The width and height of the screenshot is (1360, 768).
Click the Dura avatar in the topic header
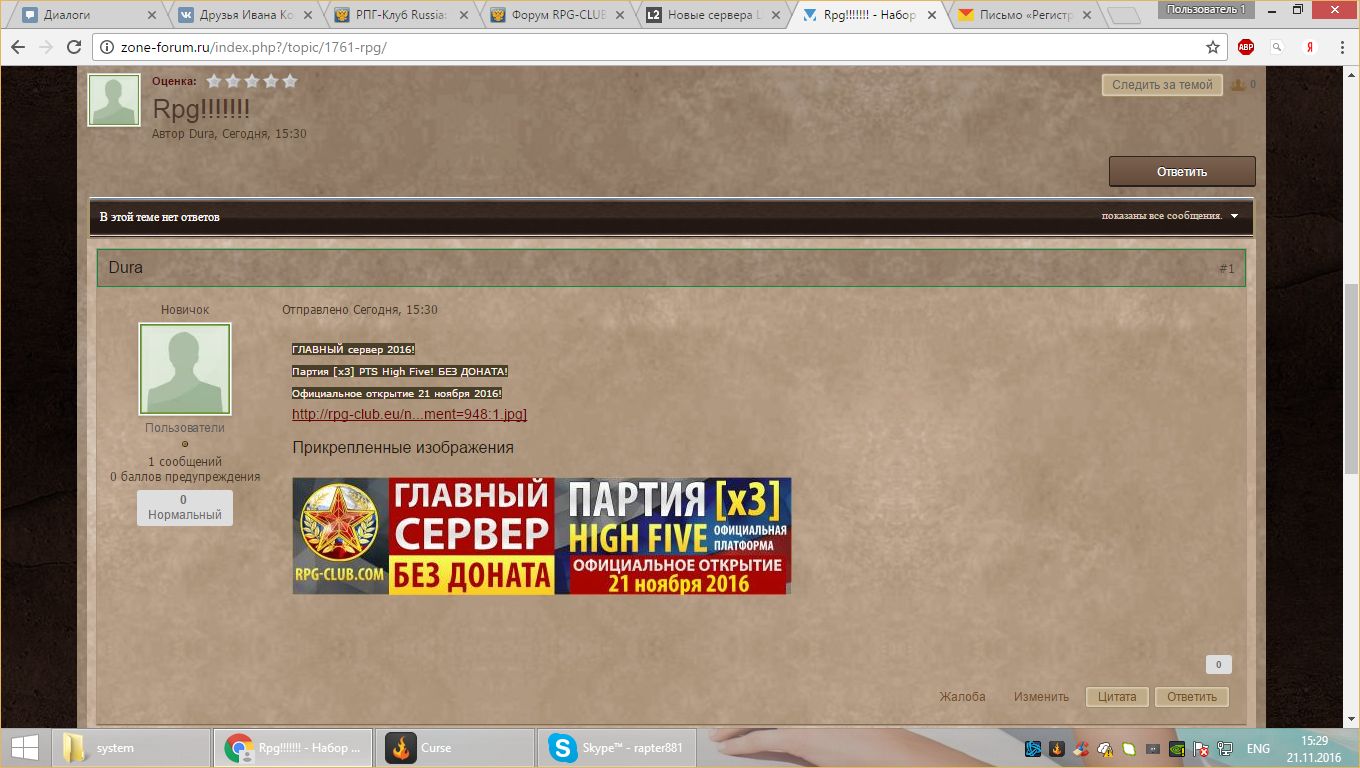point(114,100)
